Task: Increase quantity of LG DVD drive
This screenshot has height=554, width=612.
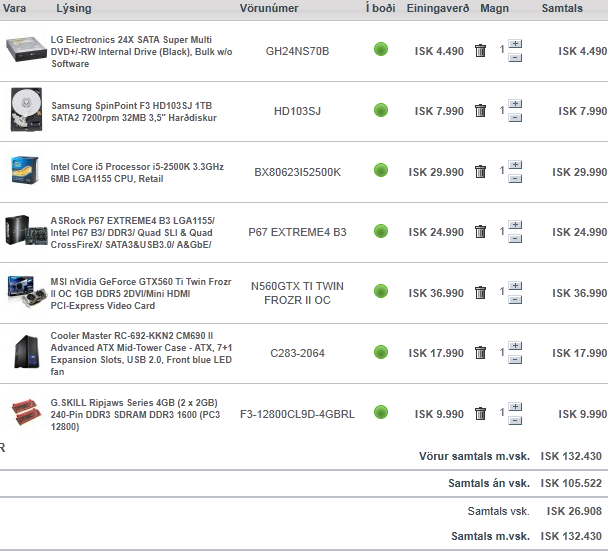Action: pyautogui.click(x=515, y=44)
